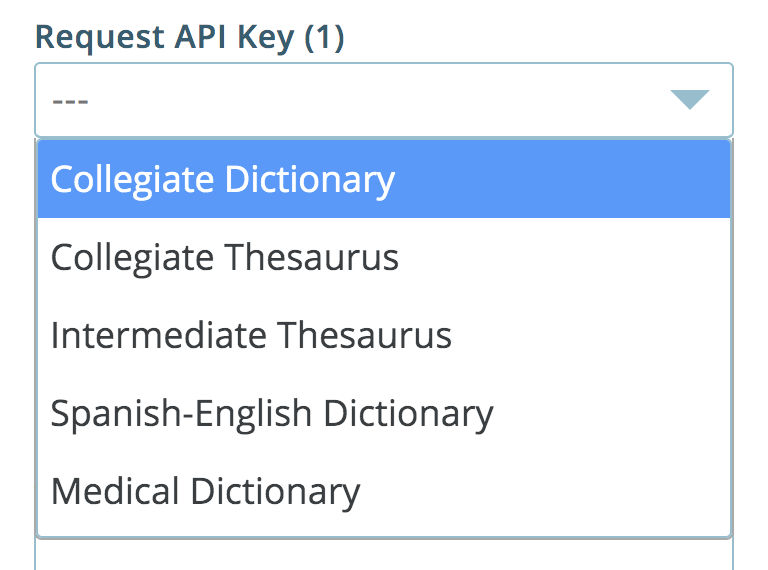Viewport: 768px width, 570px height.
Task: Click empty area of the API key select box
Action: (377, 100)
